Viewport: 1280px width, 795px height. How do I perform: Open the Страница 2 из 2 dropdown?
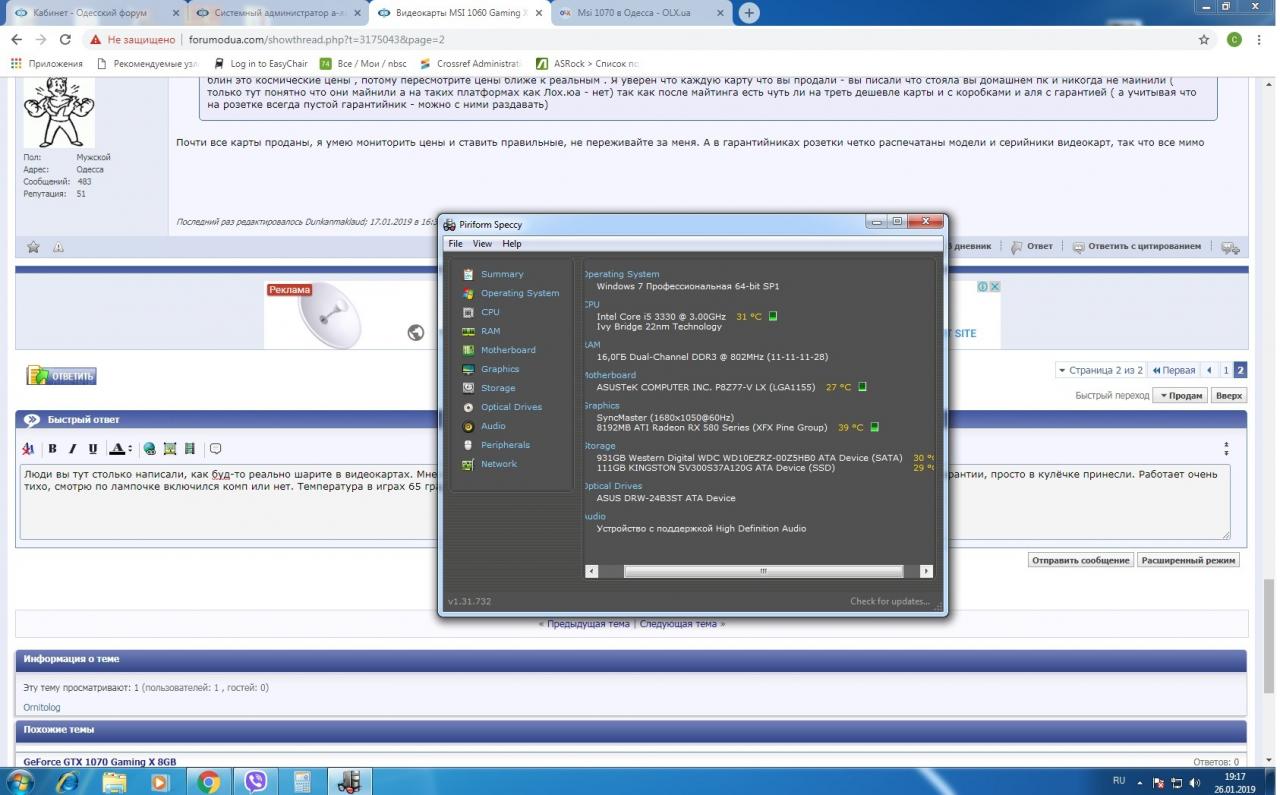[1100, 370]
